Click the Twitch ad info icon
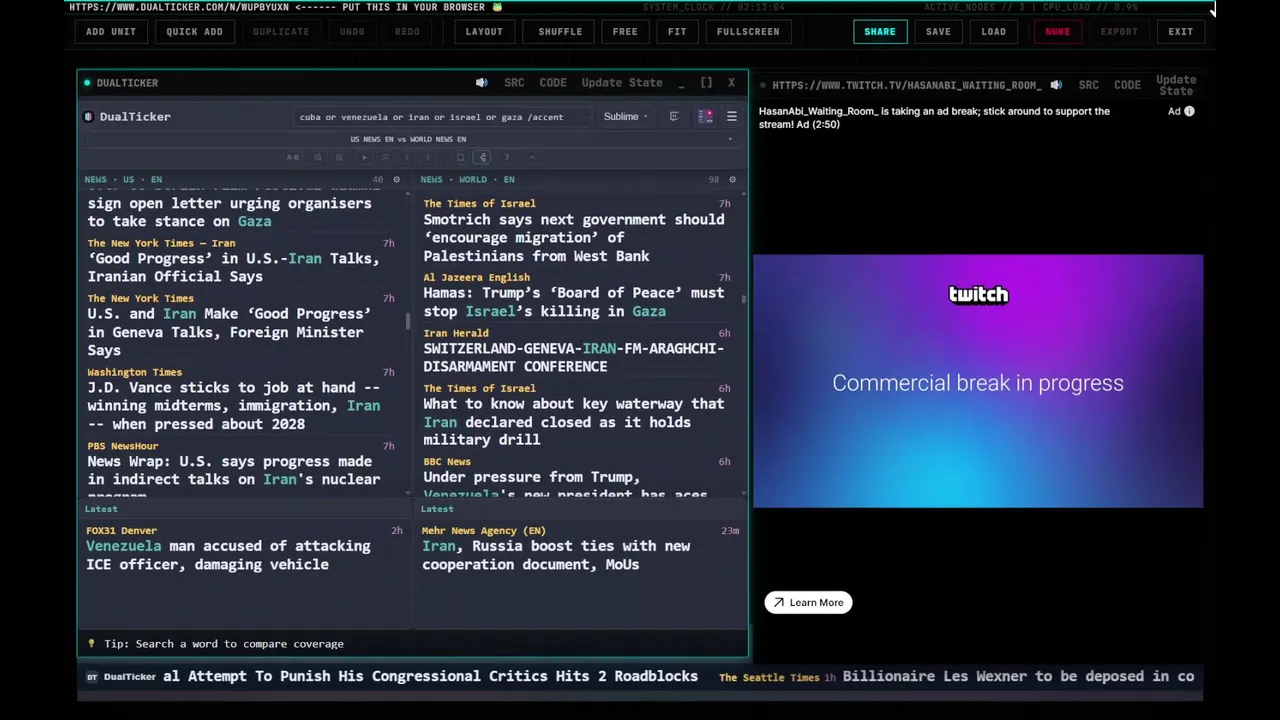This screenshot has height=720, width=1280. (x=1189, y=112)
